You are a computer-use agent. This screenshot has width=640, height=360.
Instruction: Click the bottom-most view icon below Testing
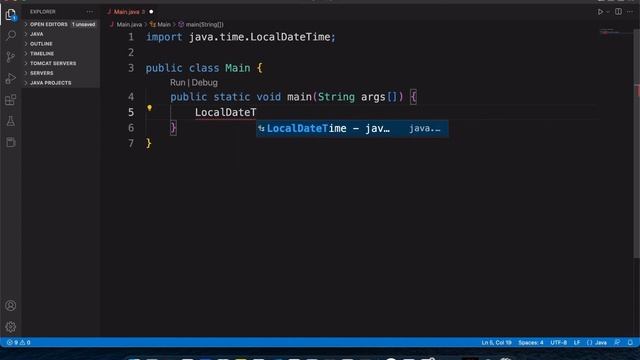point(11,142)
